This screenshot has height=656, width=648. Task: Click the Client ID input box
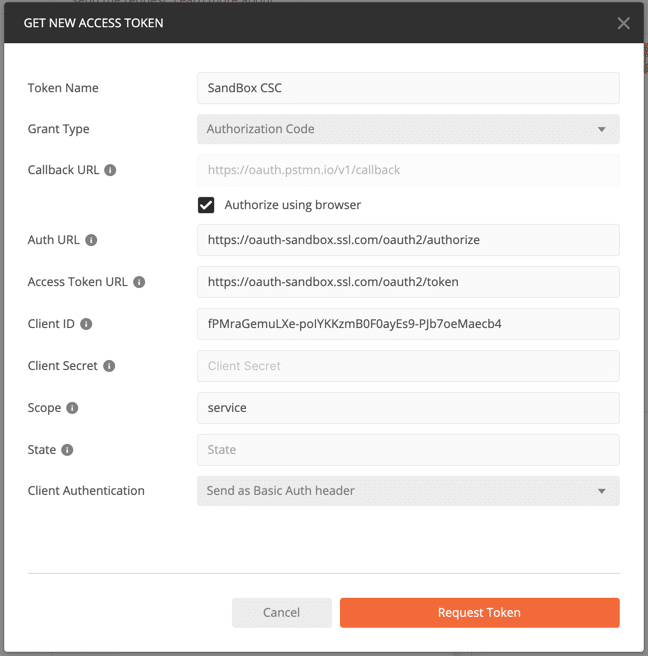tap(408, 324)
